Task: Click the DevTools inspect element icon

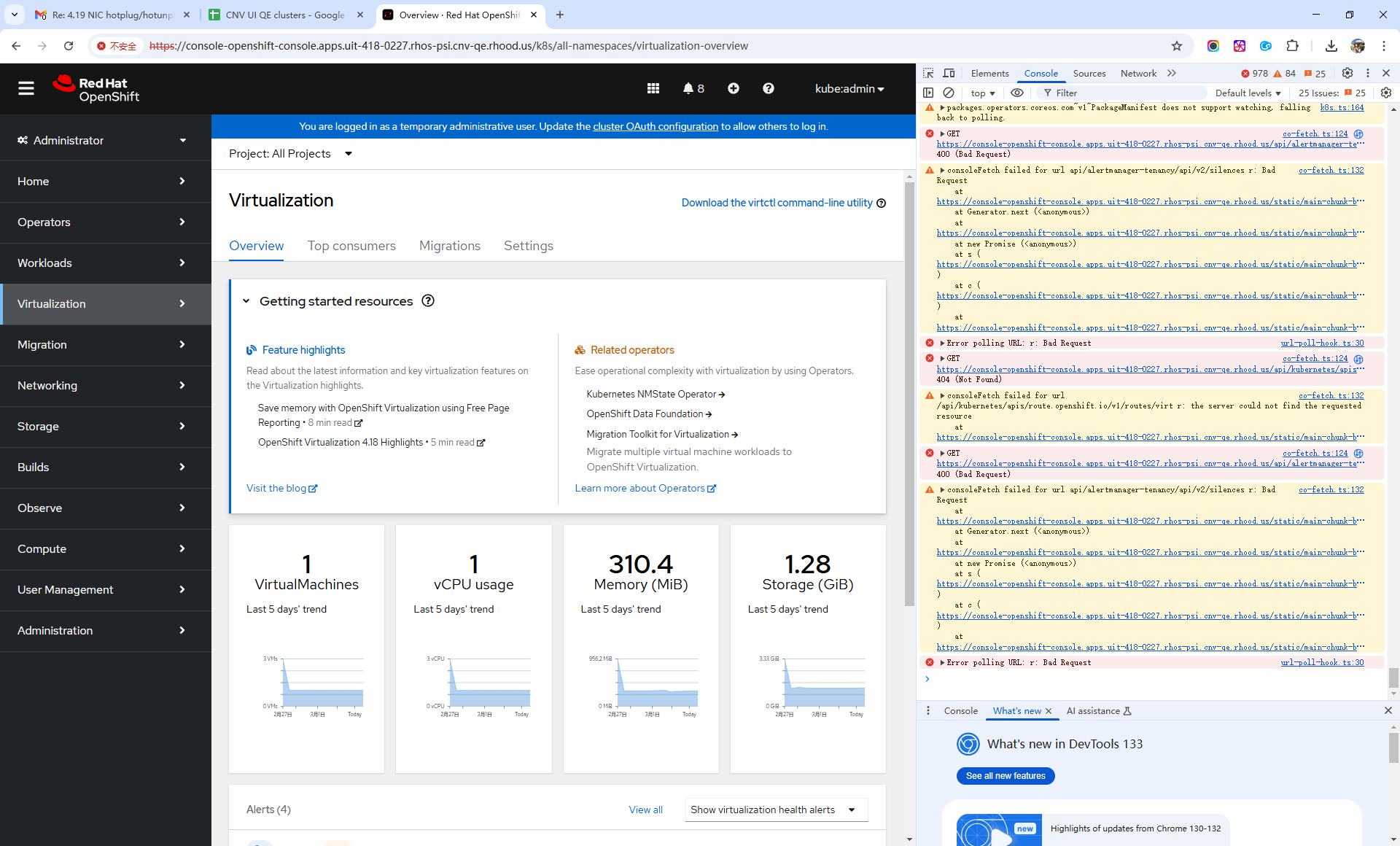Action: [x=928, y=73]
